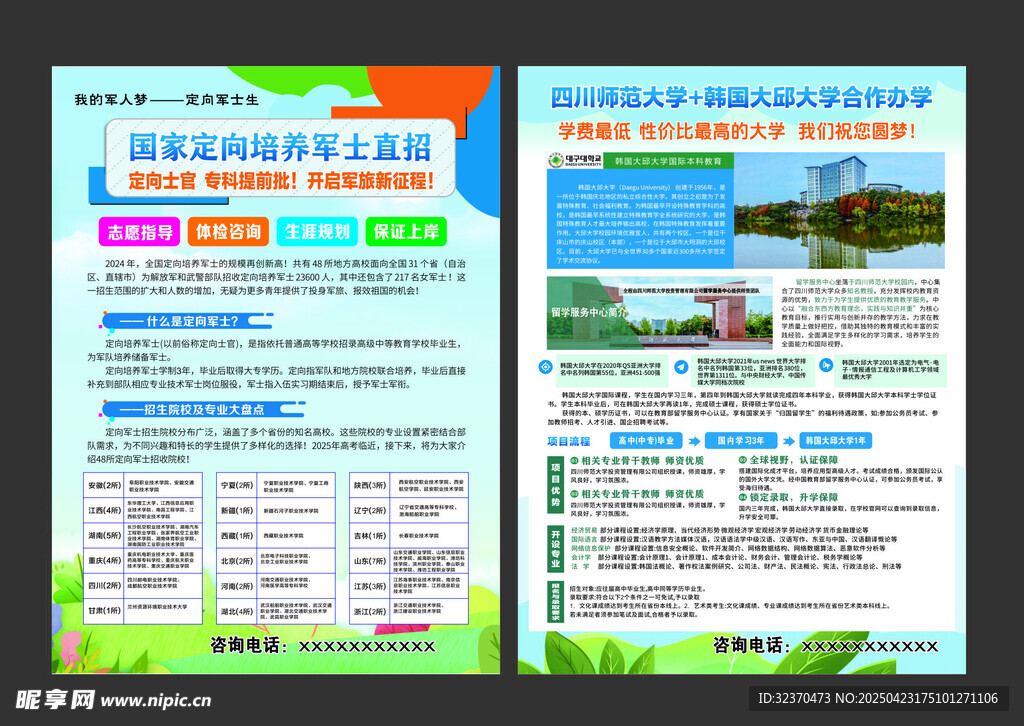Image resolution: width=1024 pixels, height=726 pixels.
Task: Click 咨询电话 on the military recruitment flyer
Action: [249, 645]
